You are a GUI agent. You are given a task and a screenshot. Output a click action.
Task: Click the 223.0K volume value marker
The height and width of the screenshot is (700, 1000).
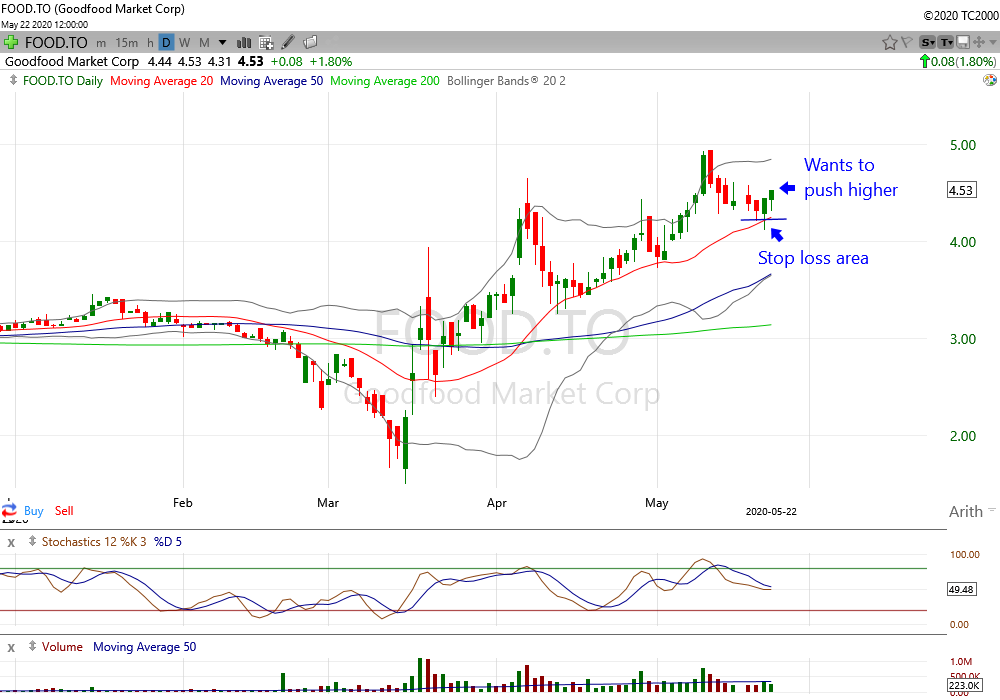964,685
